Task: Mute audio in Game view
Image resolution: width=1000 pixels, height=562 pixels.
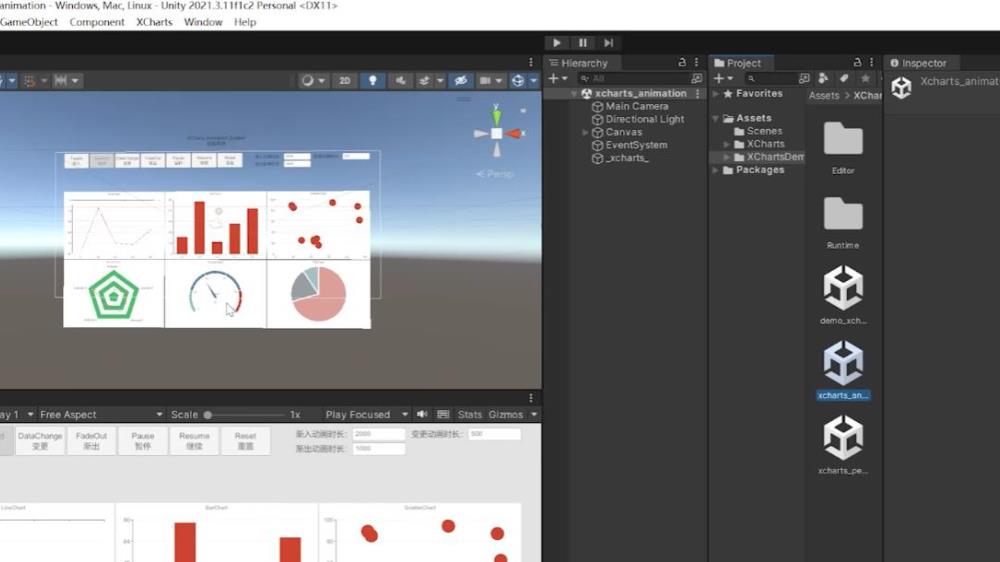Action: click(422, 415)
